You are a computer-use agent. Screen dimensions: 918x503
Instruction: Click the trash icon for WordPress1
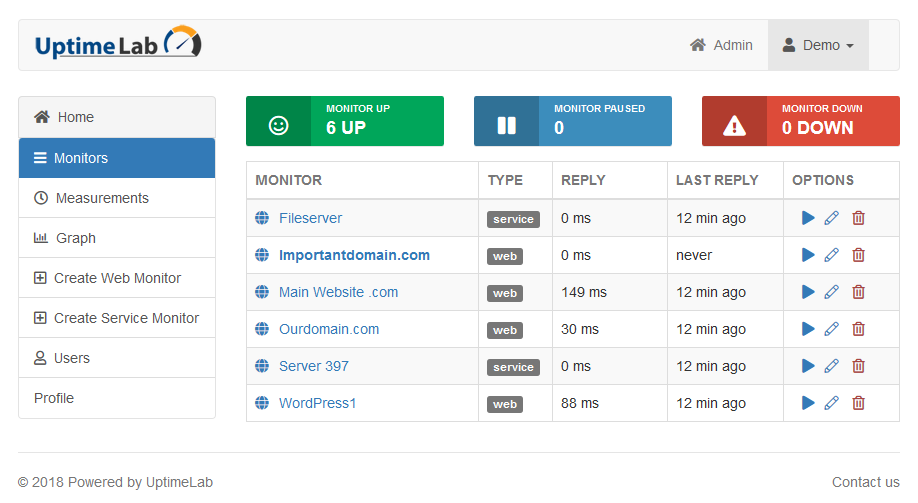(x=858, y=403)
